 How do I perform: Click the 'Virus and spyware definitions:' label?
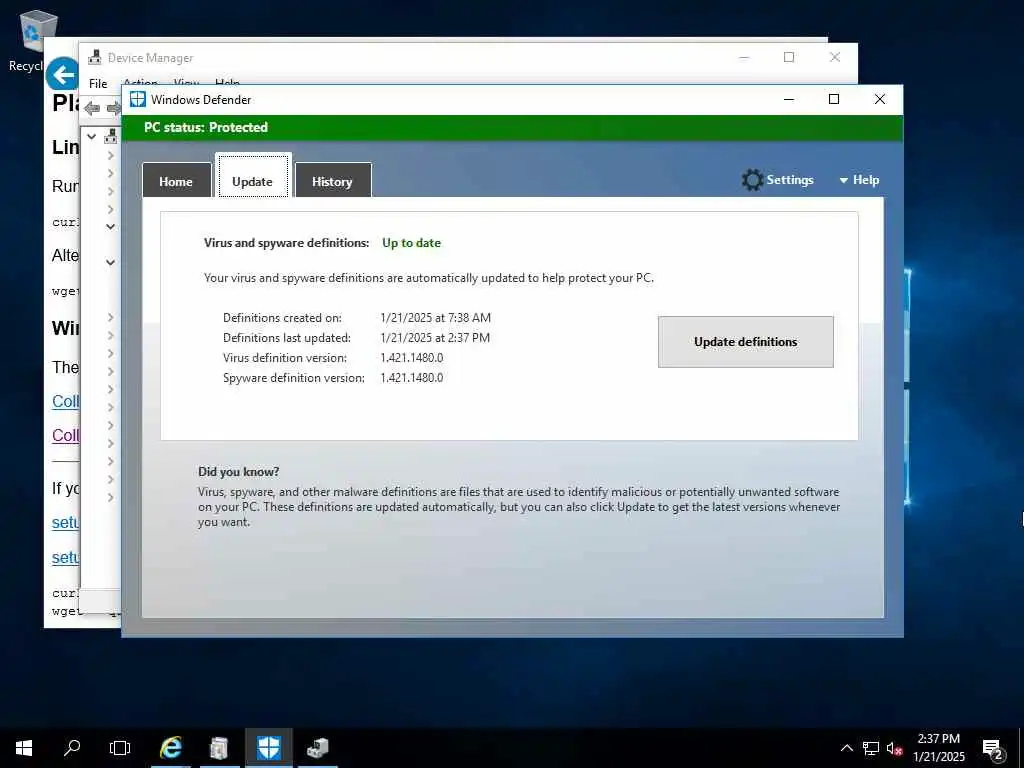point(287,243)
